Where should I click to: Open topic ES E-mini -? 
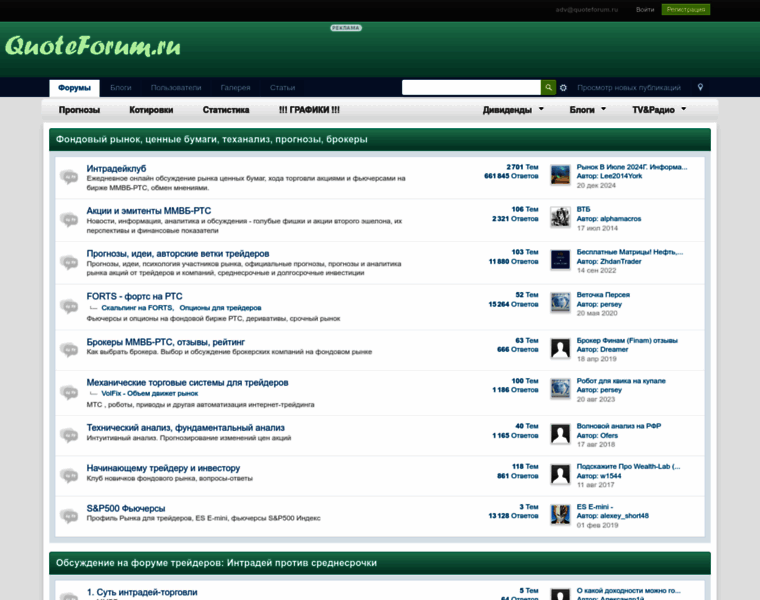[595, 507]
